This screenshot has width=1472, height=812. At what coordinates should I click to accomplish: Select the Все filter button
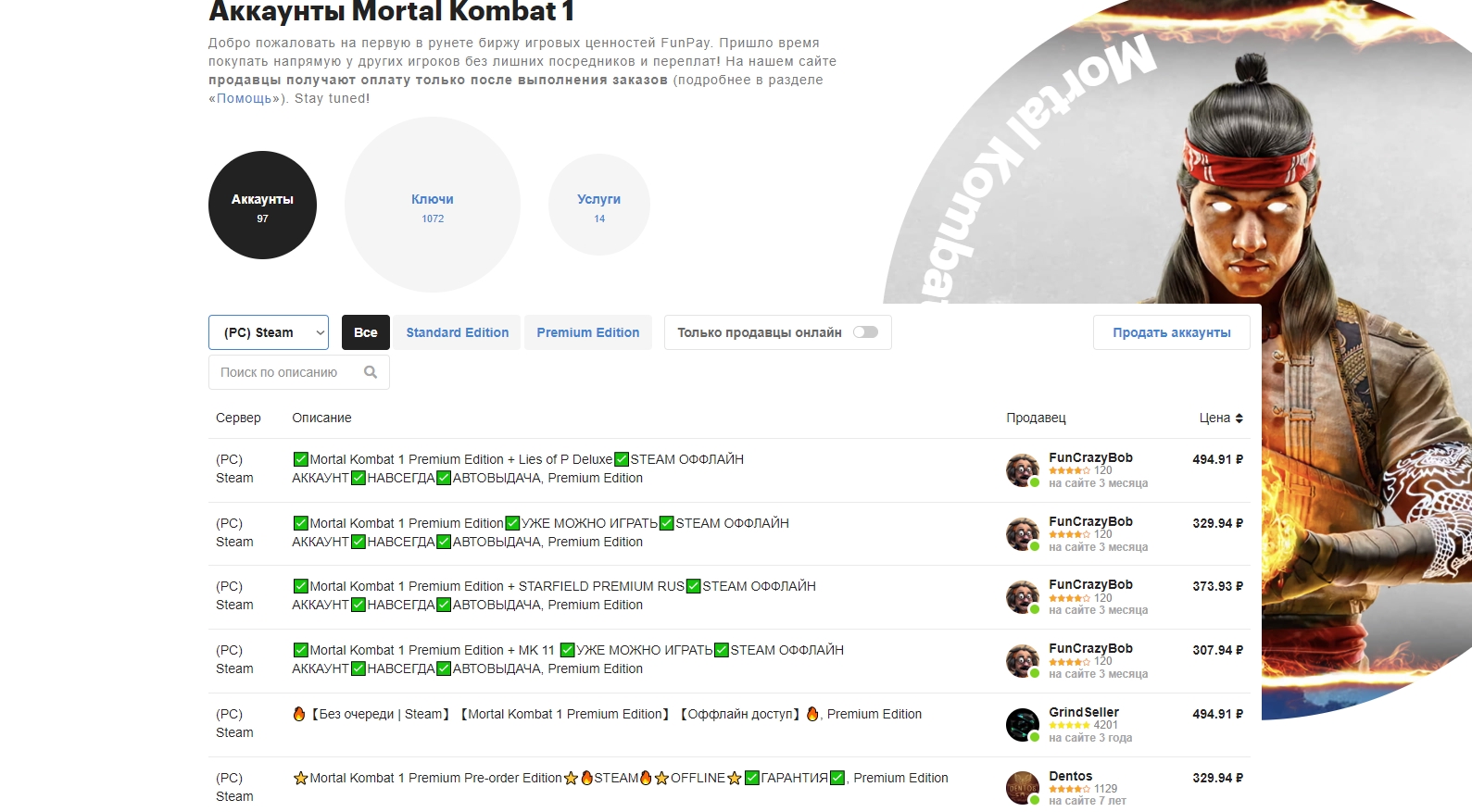pyautogui.click(x=366, y=332)
